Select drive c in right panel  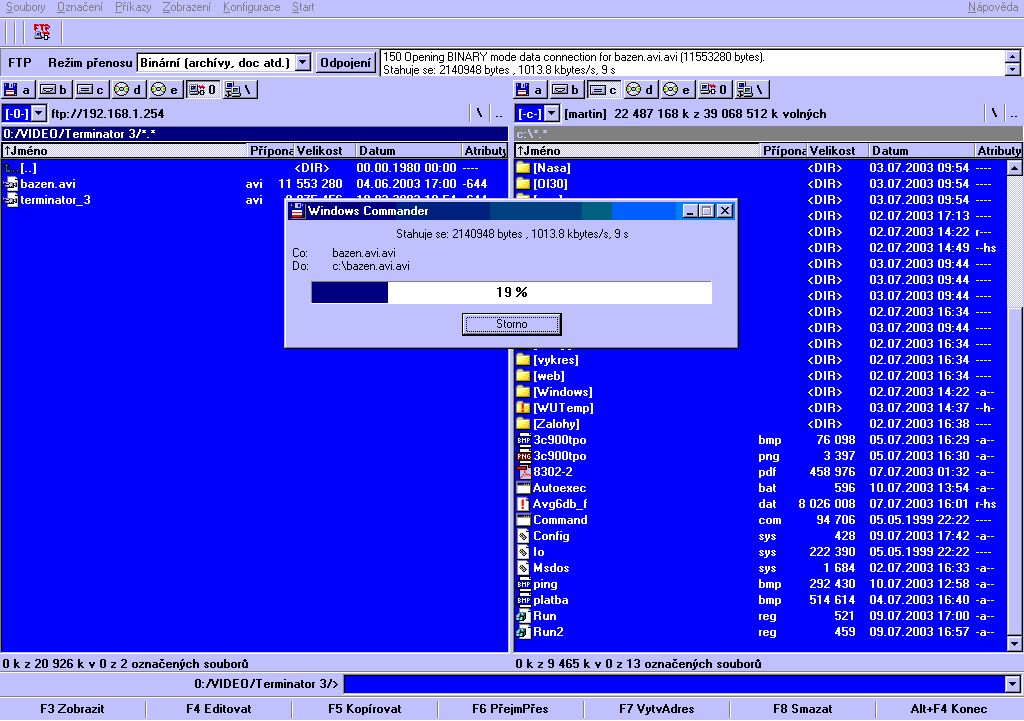pyautogui.click(x=603, y=90)
